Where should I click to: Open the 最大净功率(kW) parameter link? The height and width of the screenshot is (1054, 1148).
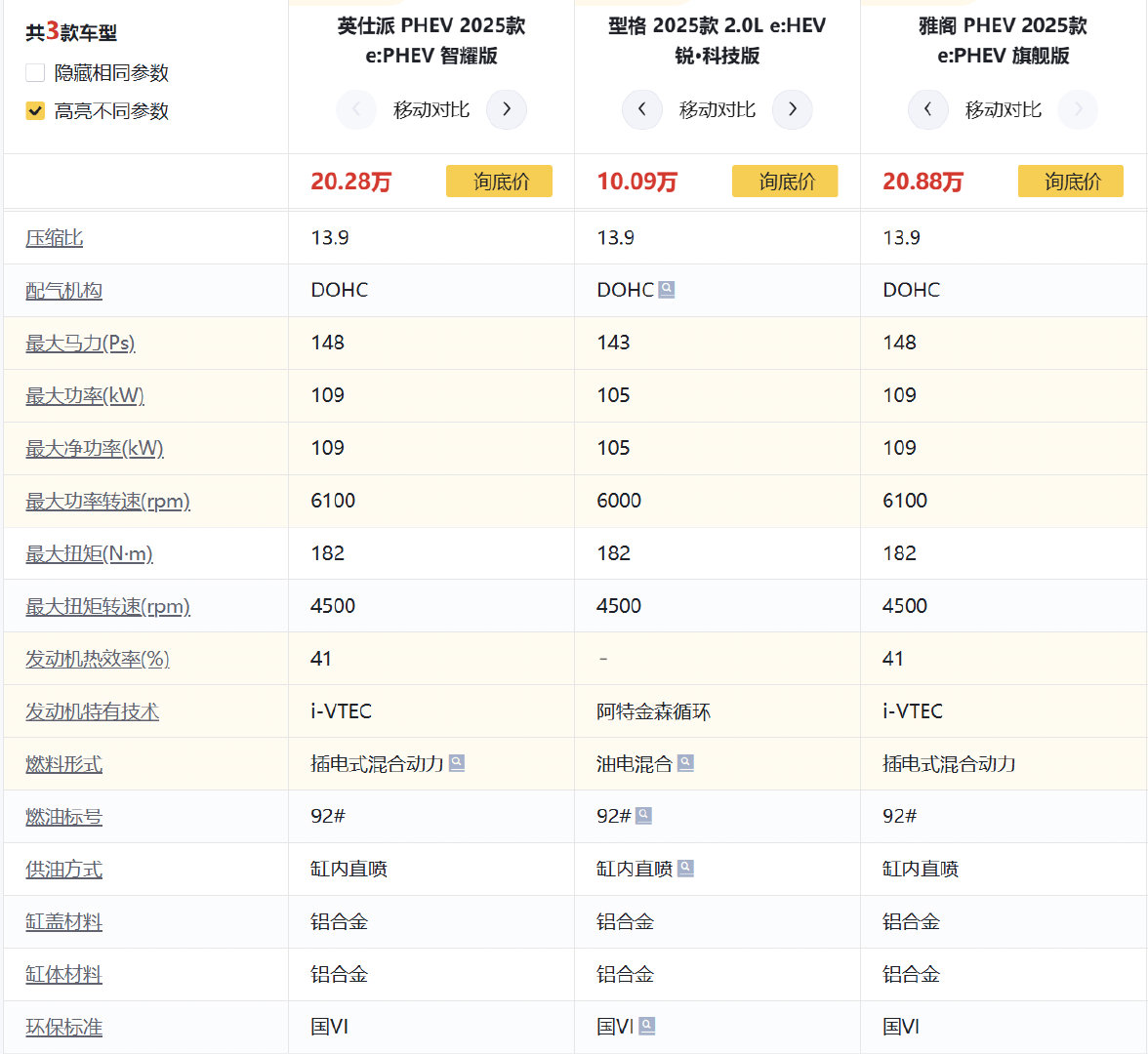tap(95, 449)
